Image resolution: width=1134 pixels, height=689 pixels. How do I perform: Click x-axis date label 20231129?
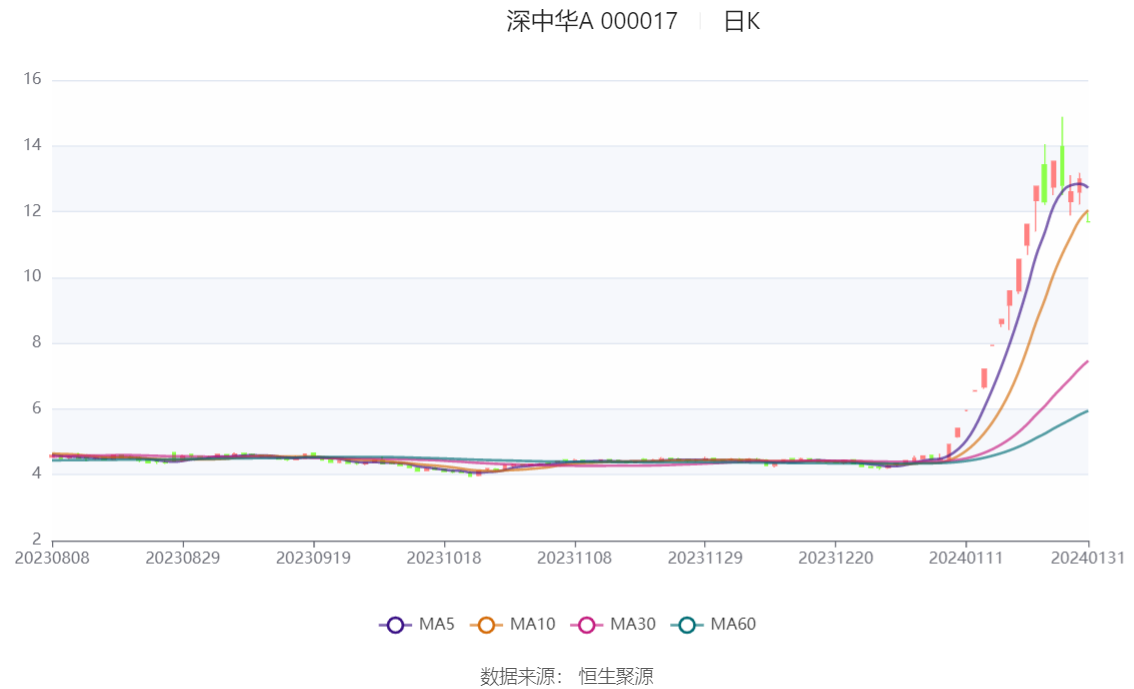tap(705, 558)
